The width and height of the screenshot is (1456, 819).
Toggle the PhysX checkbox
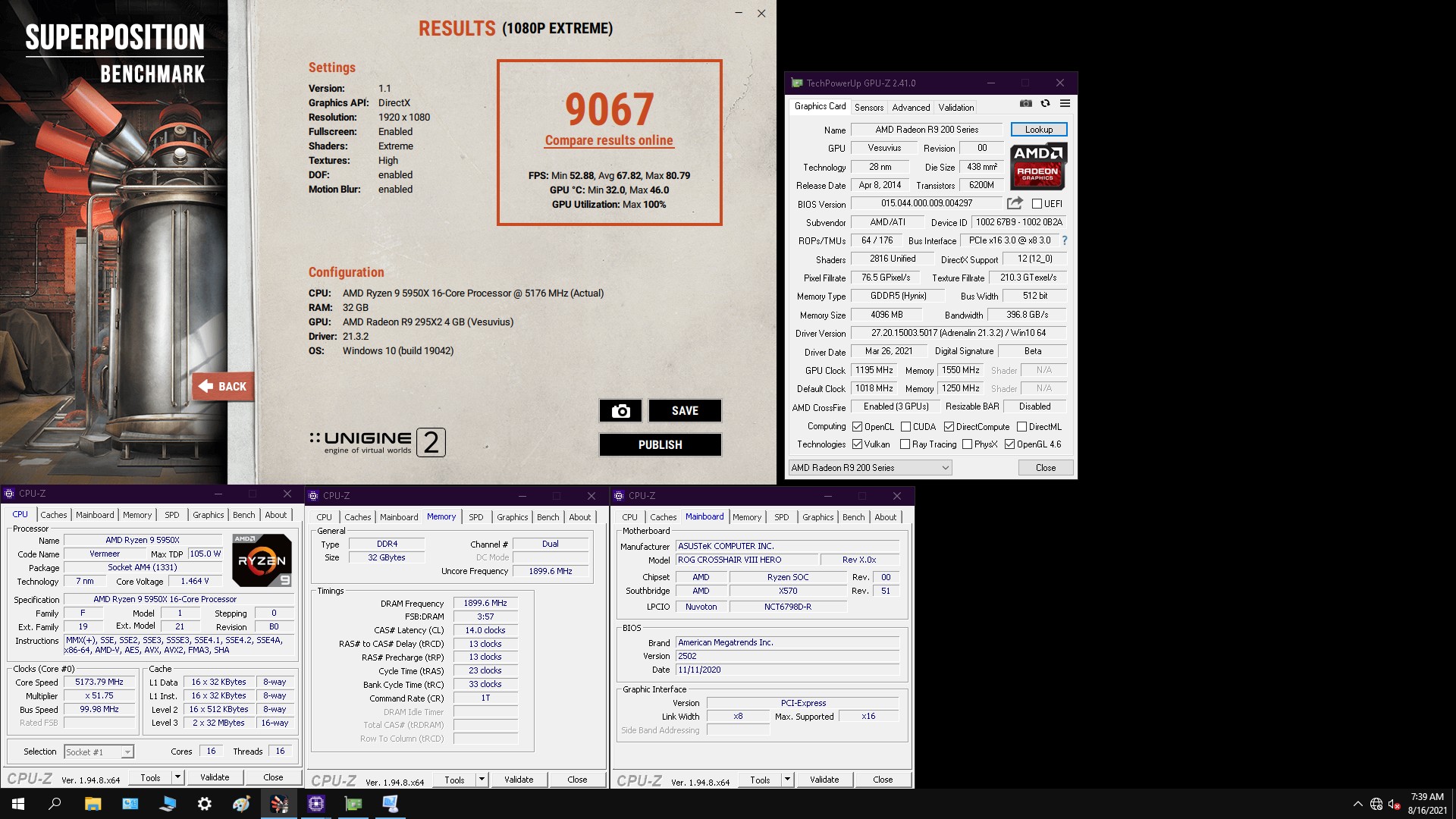tap(967, 444)
